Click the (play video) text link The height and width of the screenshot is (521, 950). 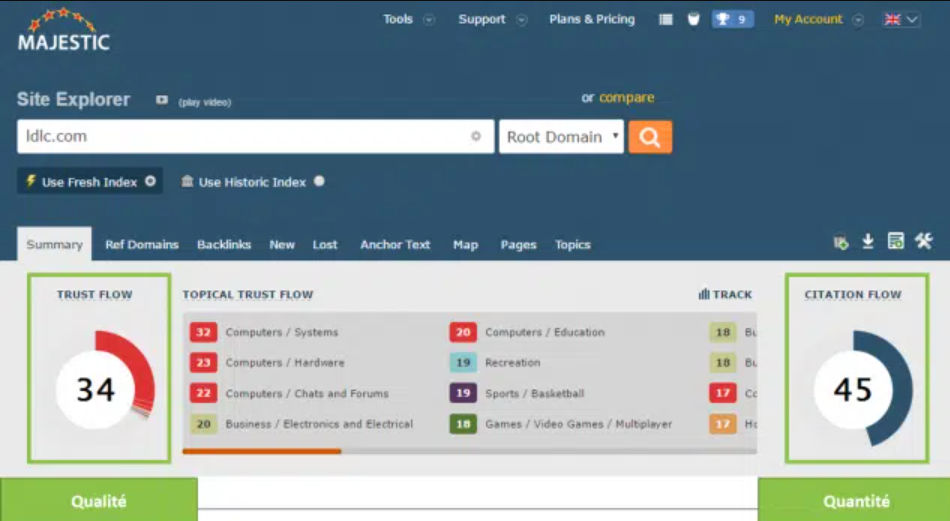(205, 102)
